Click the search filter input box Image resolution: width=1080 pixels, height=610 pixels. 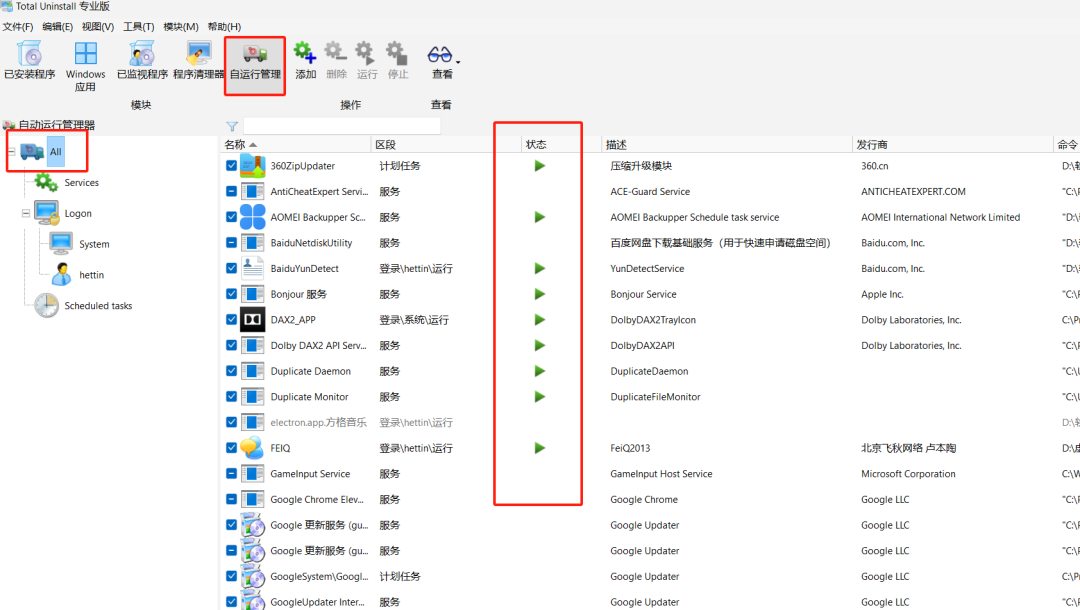342,126
